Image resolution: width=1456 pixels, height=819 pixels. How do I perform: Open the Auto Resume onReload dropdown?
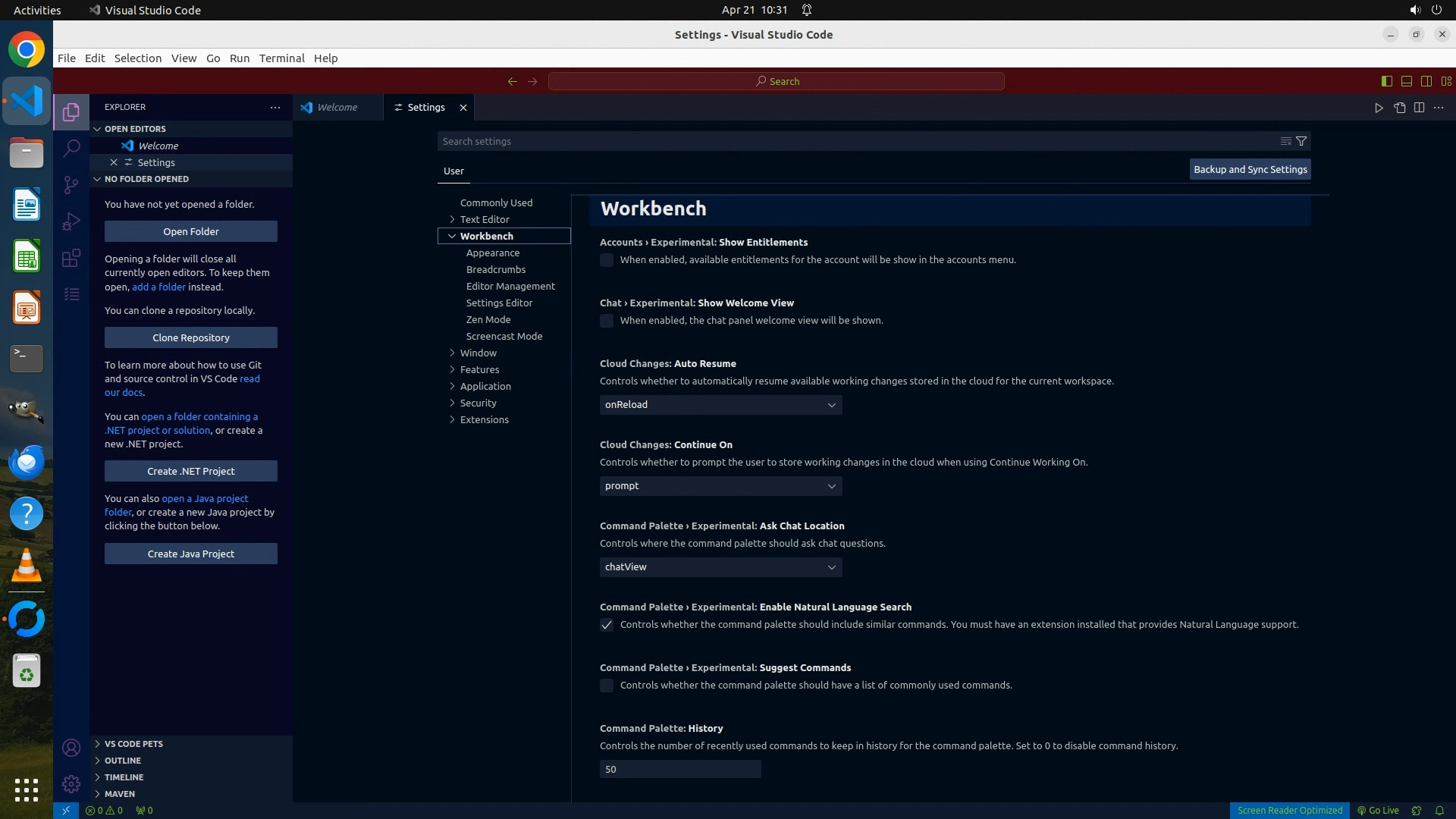[720, 405]
